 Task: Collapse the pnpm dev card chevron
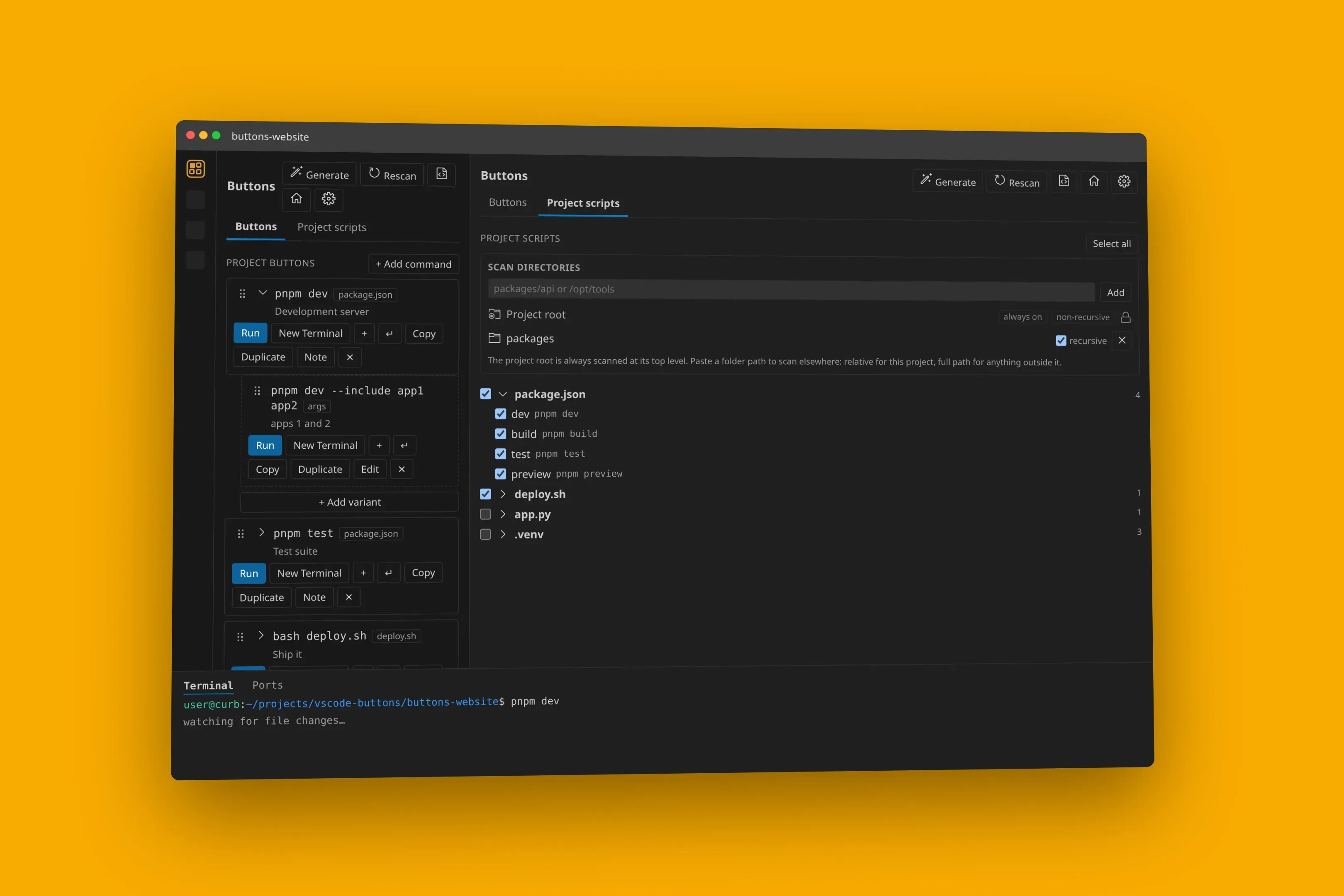263,292
